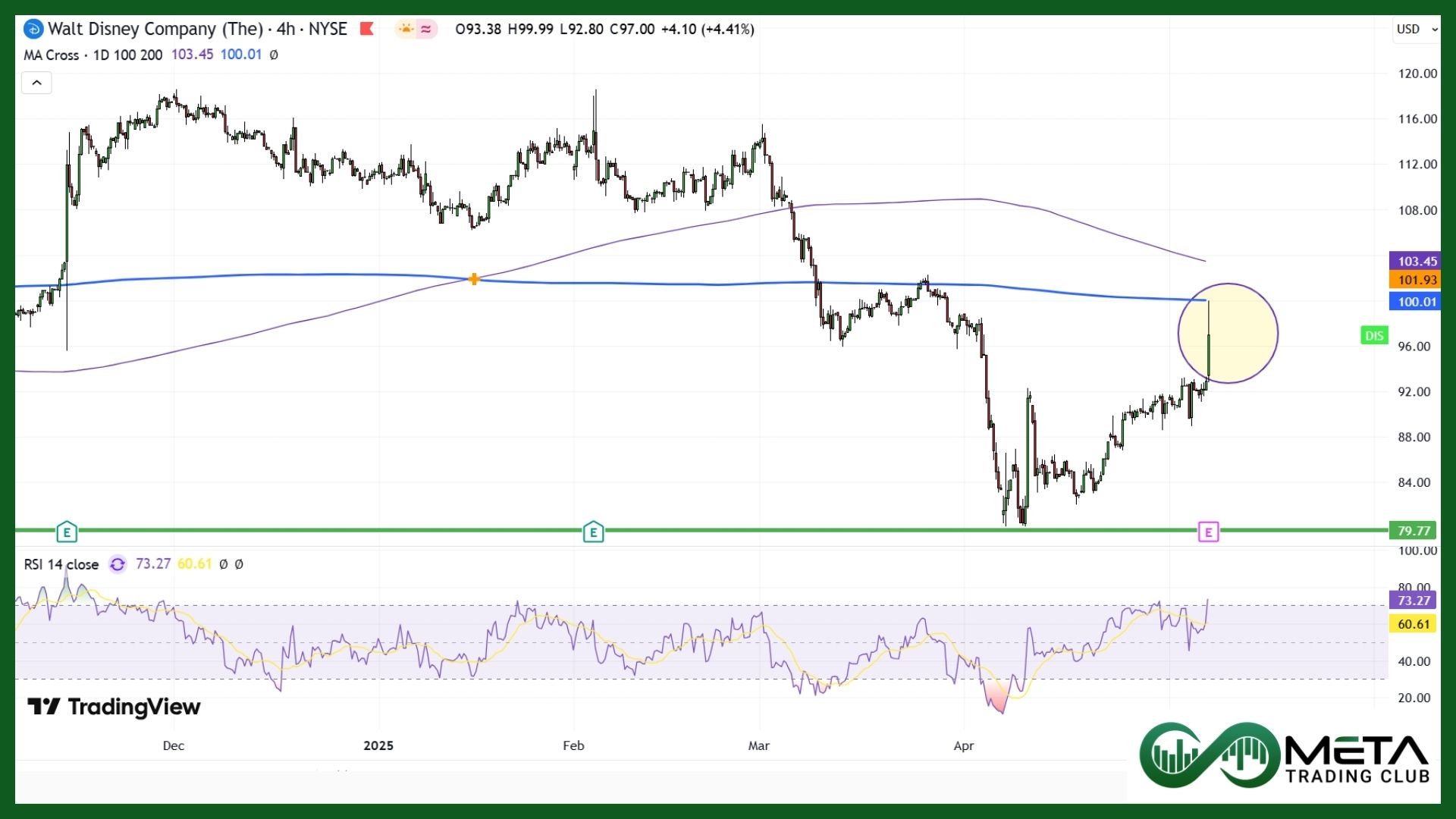The height and width of the screenshot is (819, 1456).
Task: Click the TradingView logo
Action: click(114, 707)
